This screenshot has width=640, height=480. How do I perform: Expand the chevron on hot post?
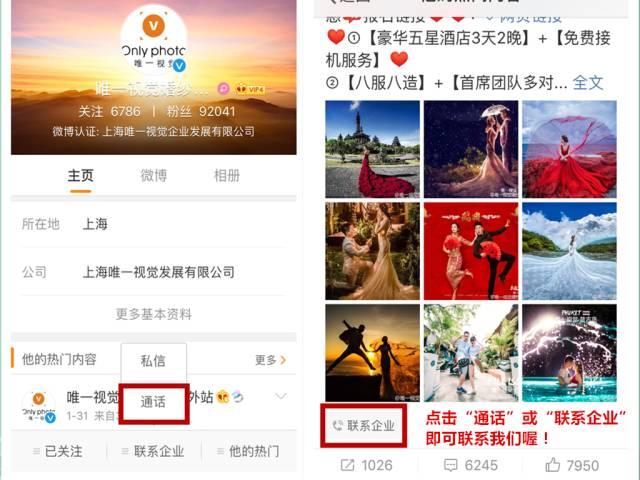281,396
